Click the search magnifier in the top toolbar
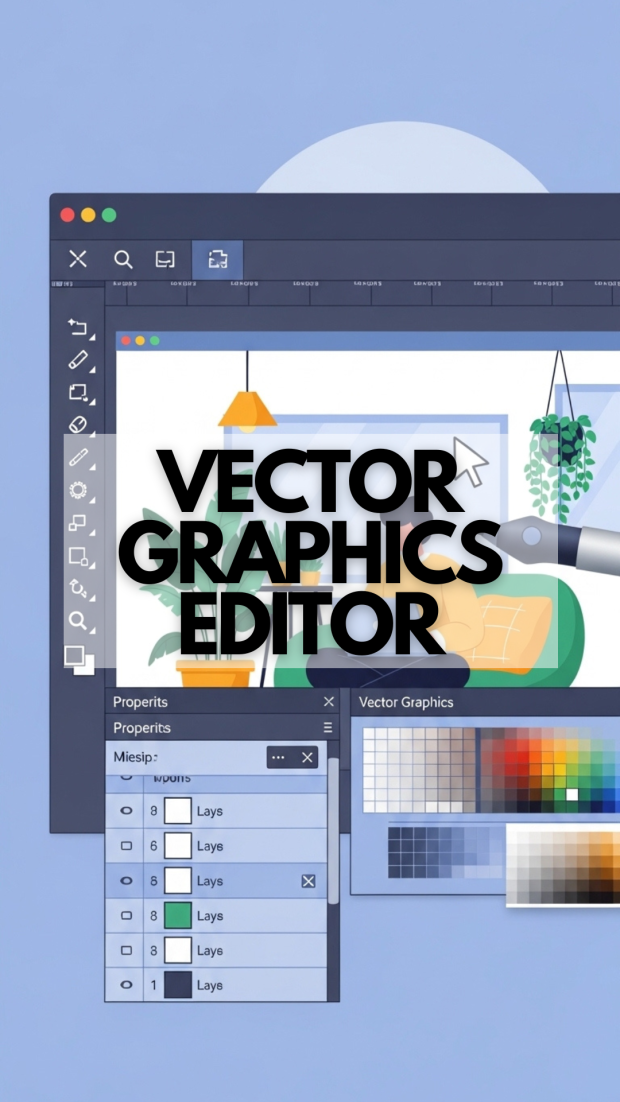620x1102 pixels. click(x=123, y=260)
